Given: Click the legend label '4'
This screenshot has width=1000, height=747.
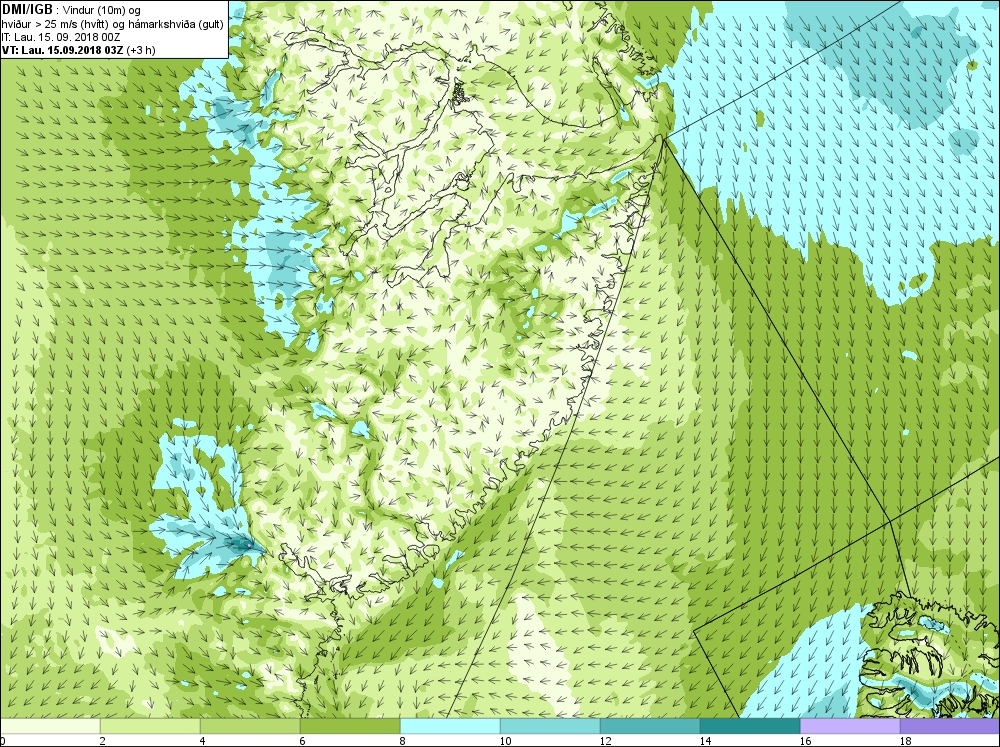Looking at the screenshot, I should coord(202,741).
